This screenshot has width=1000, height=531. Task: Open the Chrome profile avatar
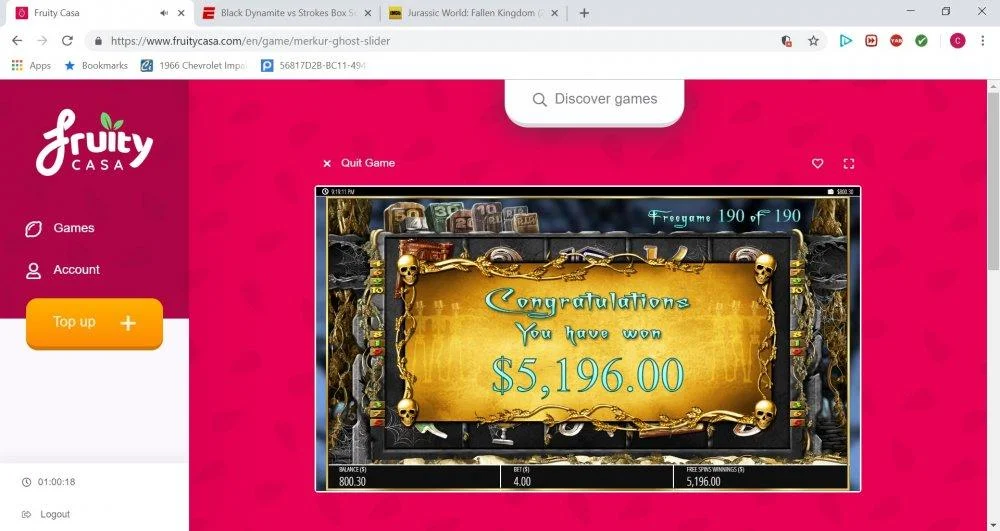pos(957,41)
